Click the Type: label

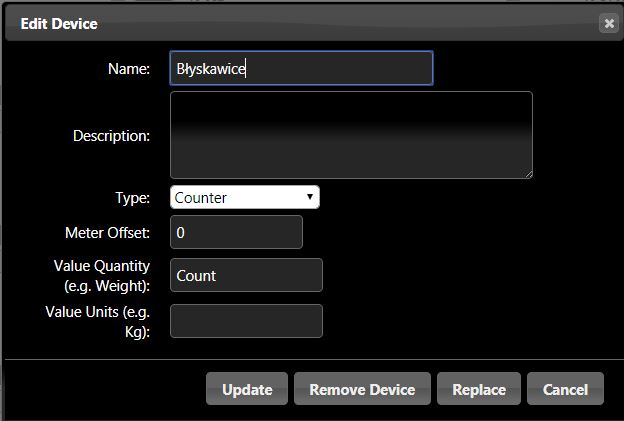click(x=133, y=198)
